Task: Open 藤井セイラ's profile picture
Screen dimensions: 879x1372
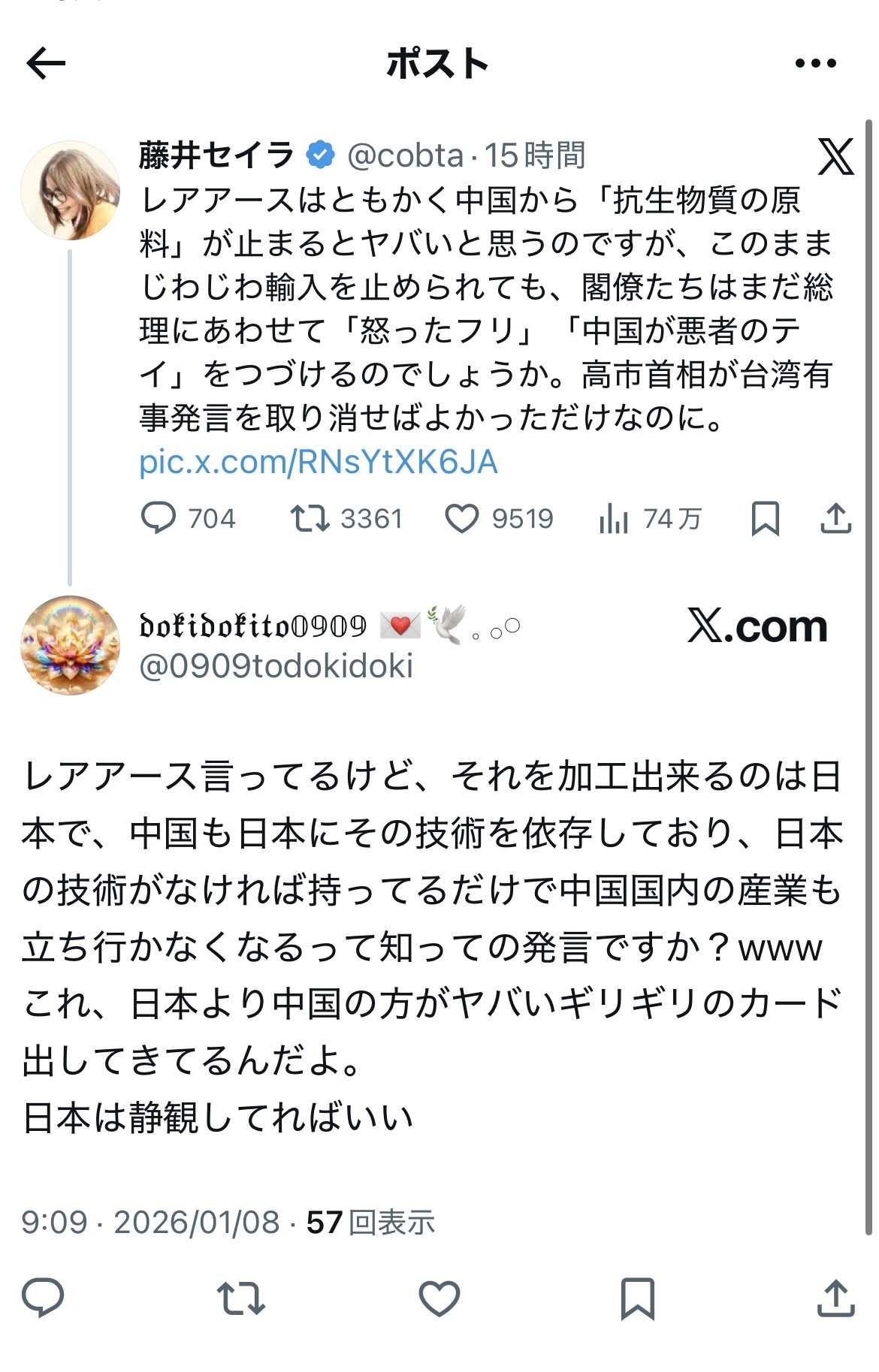Action: (x=71, y=191)
